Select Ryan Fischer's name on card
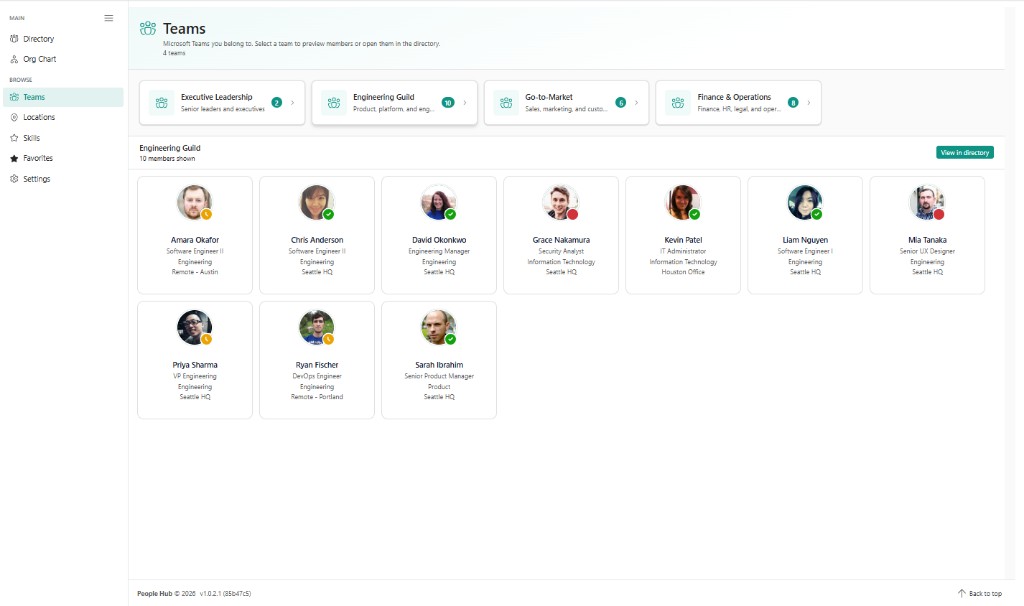Screen dimensions: 1024x606 (x=317, y=364)
